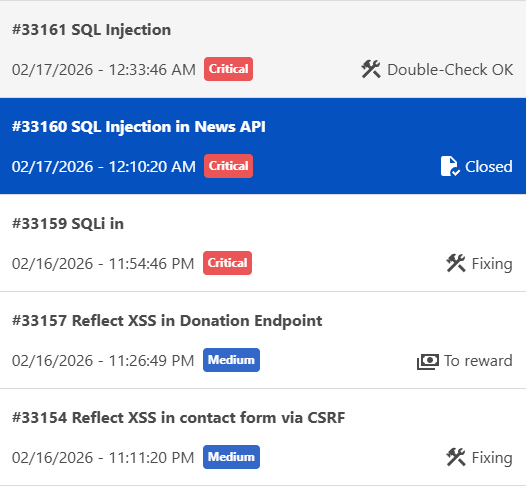Viewport: 526px width, 487px height.
Task: Open report #33160 SQL Injection in News API
Action: pyautogui.click(x=263, y=146)
